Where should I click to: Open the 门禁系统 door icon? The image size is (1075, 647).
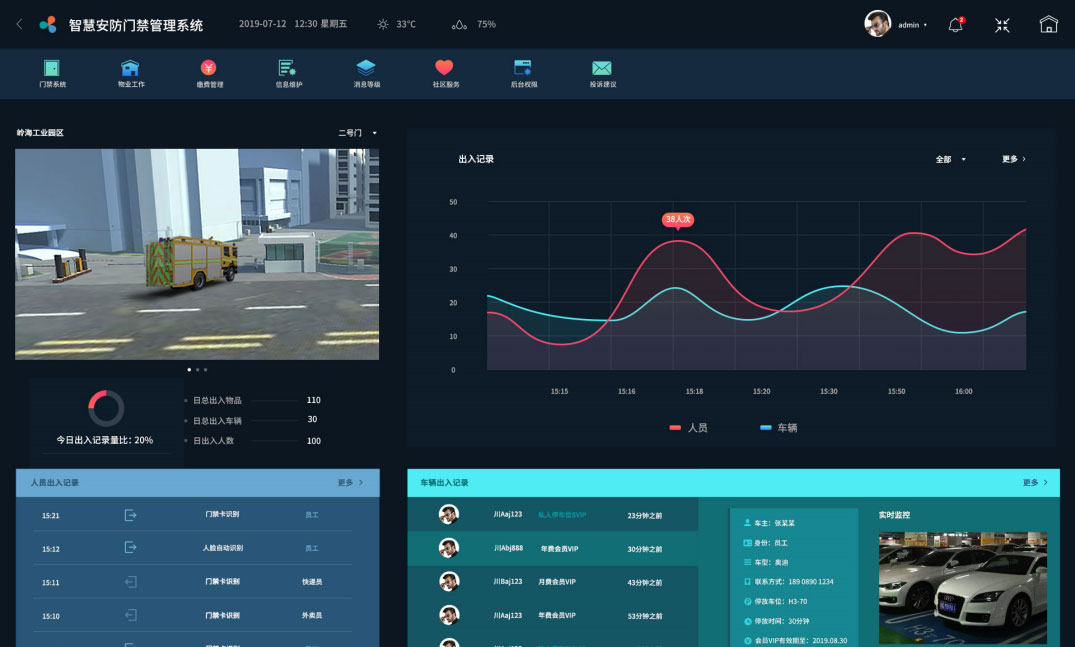coord(52,69)
